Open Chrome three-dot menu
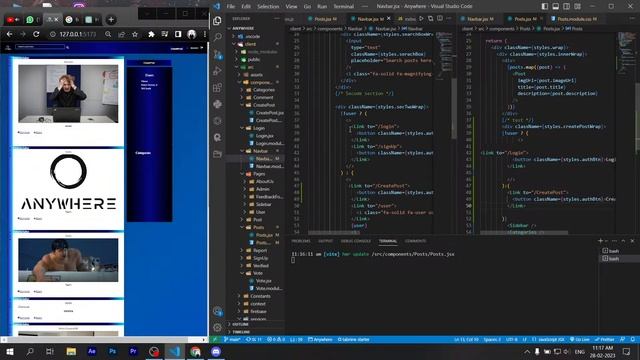This screenshot has width=640, height=360. tap(205, 34)
